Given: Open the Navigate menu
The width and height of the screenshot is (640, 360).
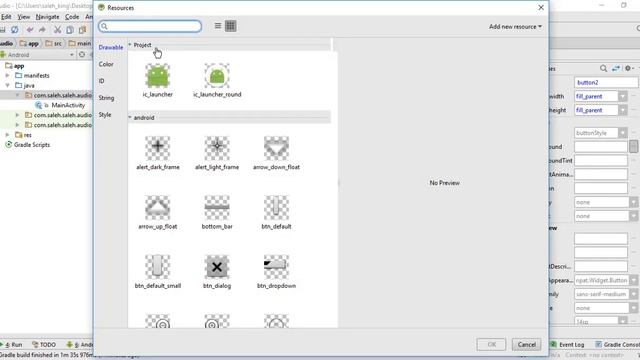Looking at the screenshot, I should 47,17.
